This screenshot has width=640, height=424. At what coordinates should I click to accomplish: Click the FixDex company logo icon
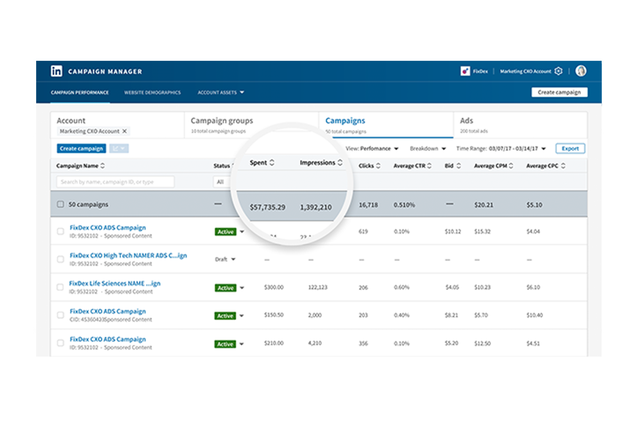point(465,71)
